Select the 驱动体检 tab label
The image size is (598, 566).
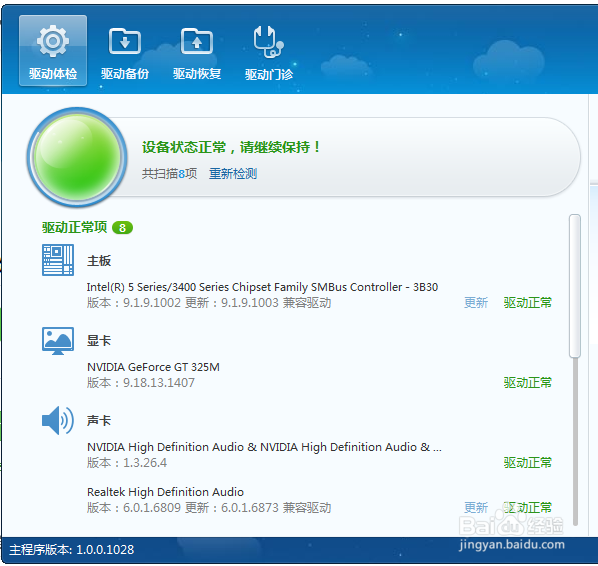pos(53,74)
